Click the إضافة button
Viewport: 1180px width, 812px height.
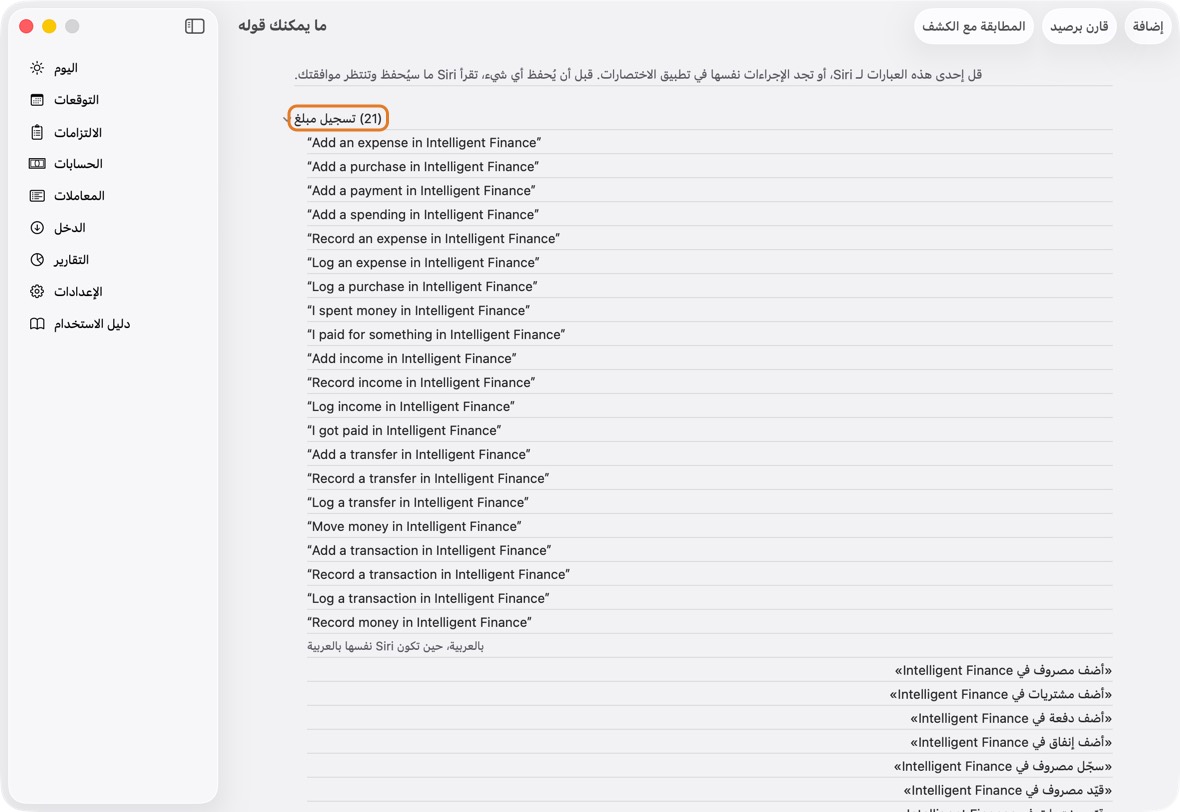click(x=1148, y=26)
